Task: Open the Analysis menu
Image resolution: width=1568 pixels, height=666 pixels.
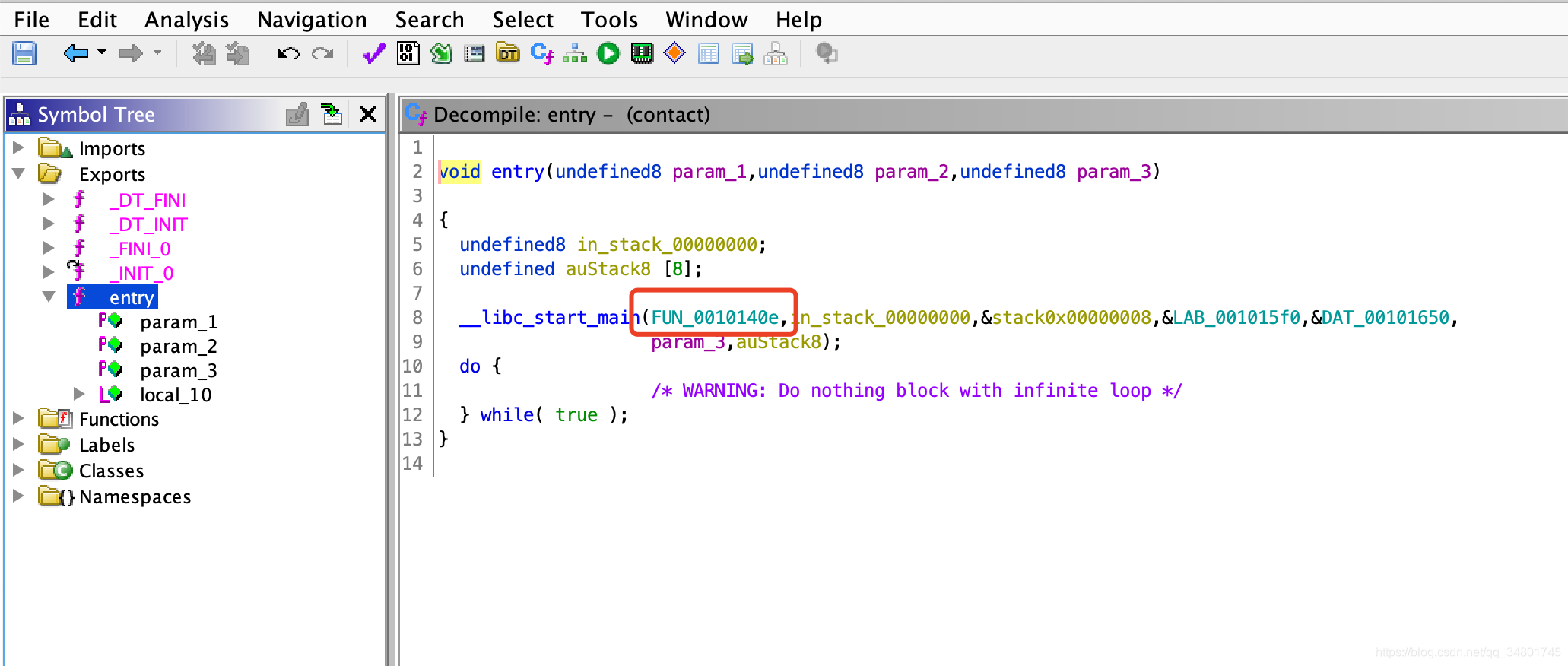Action: (x=187, y=20)
